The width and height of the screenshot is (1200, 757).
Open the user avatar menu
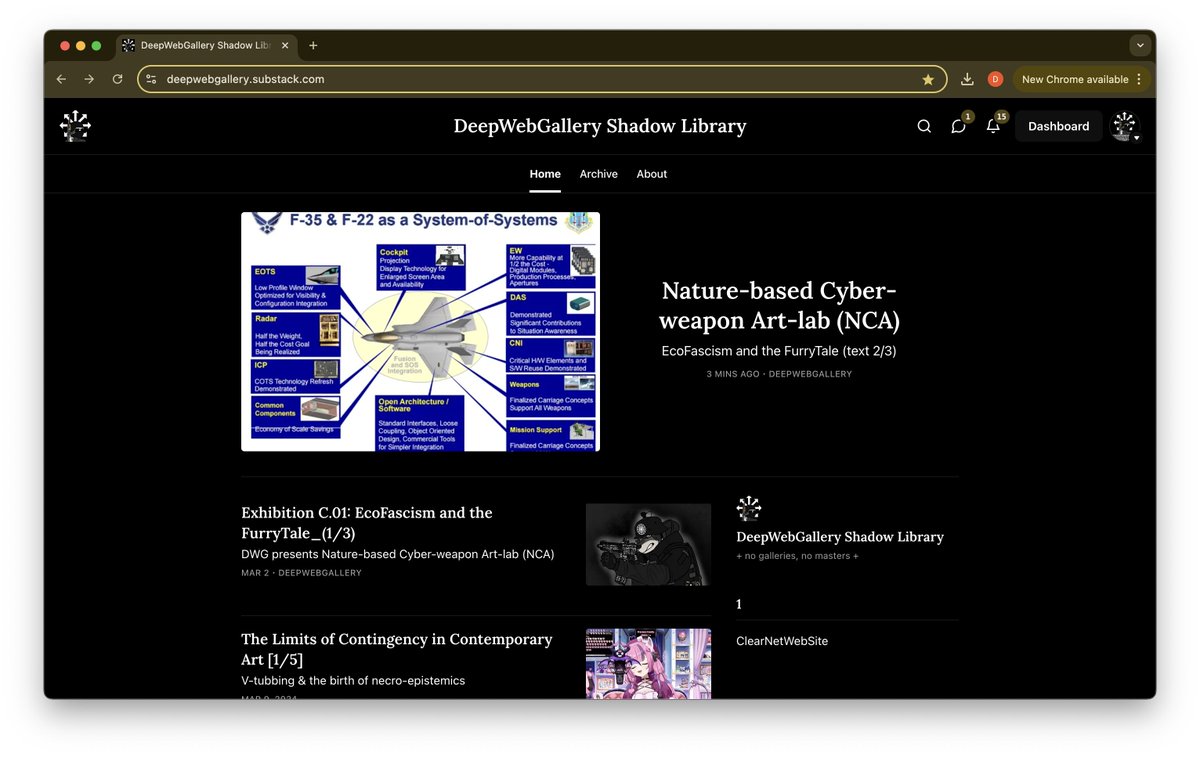(1126, 126)
